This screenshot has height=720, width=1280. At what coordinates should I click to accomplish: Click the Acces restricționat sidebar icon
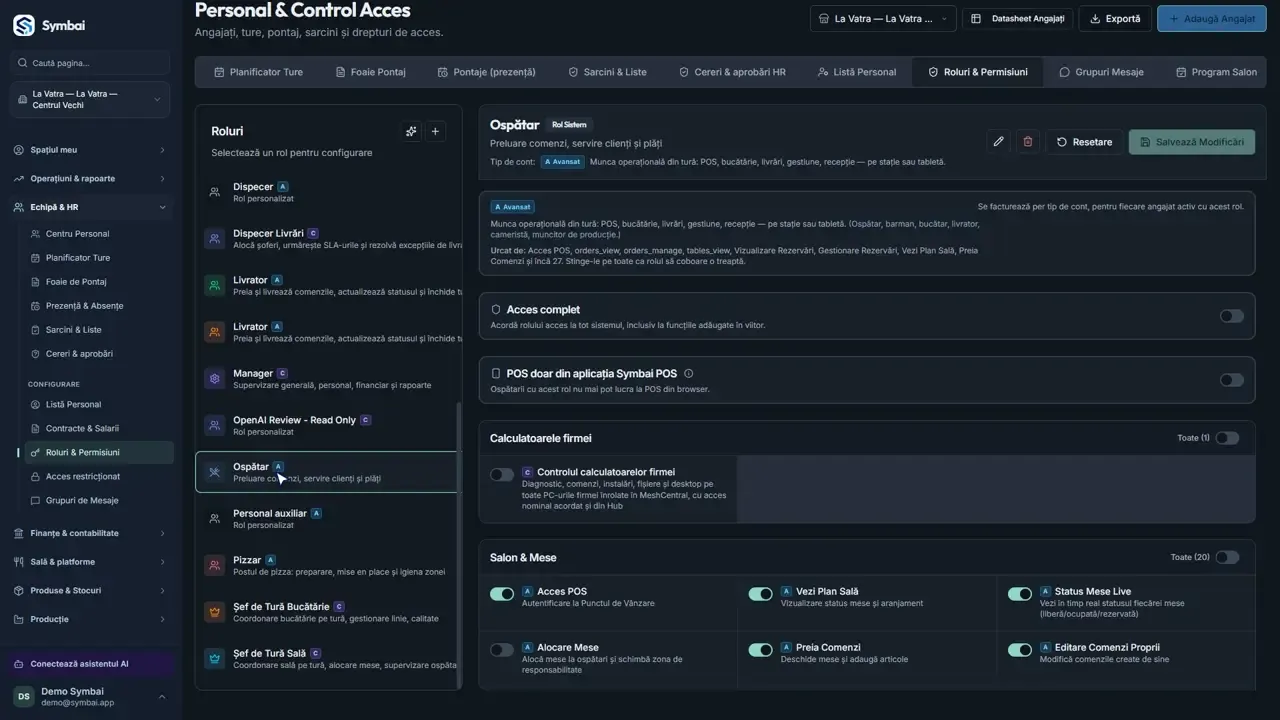[36, 476]
